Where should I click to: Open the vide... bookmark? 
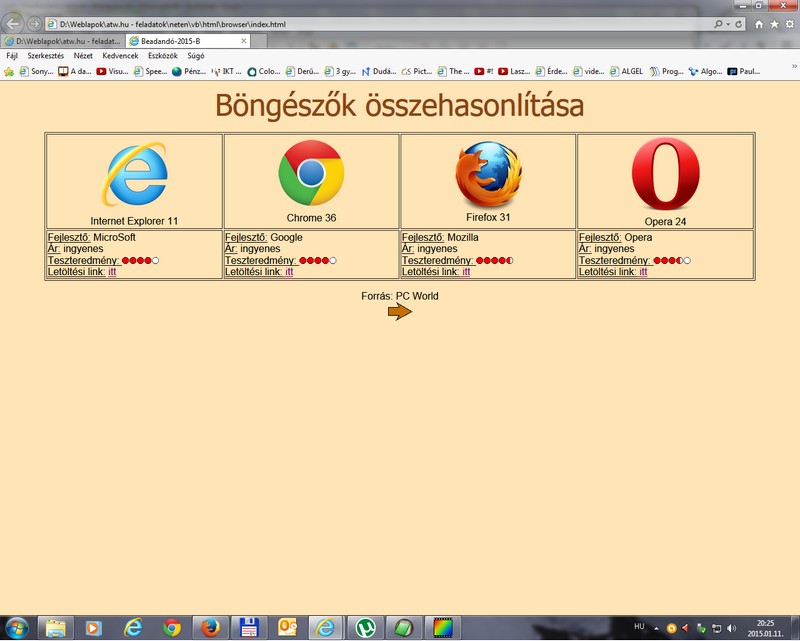[589, 71]
